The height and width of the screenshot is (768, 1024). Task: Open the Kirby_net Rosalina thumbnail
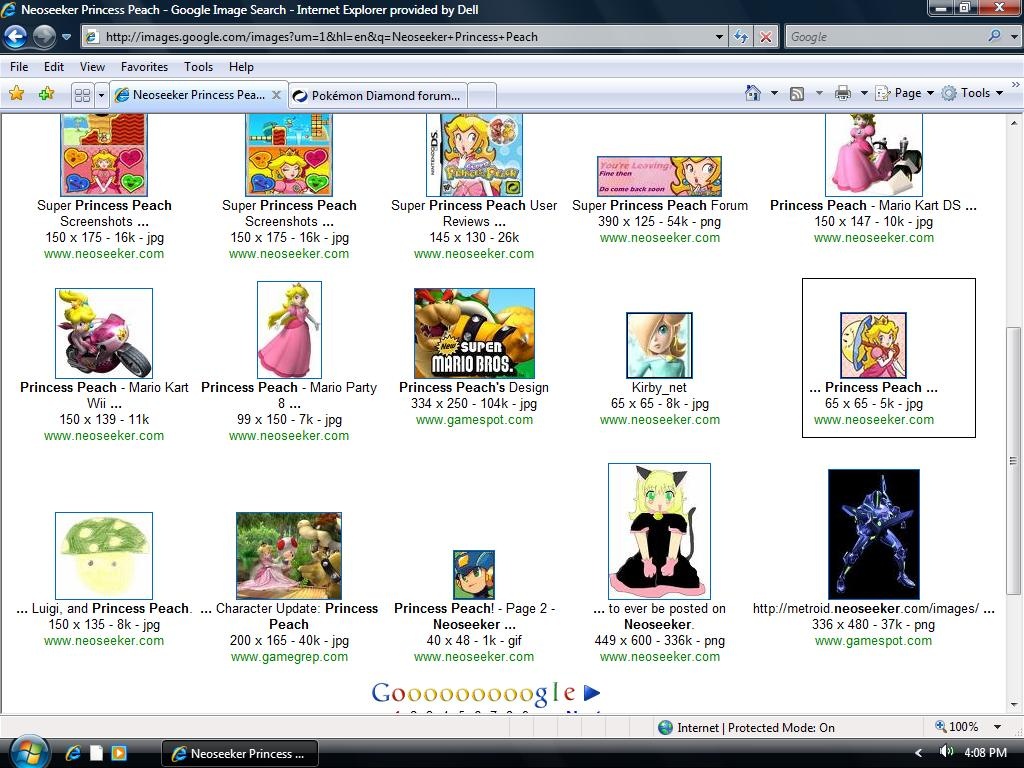660,344
